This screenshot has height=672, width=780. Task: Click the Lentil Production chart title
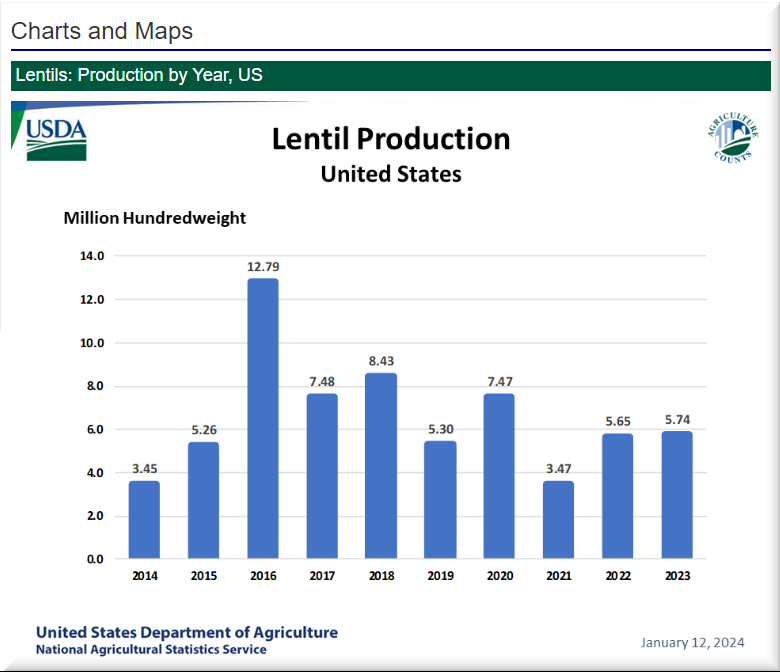point(390,139)
